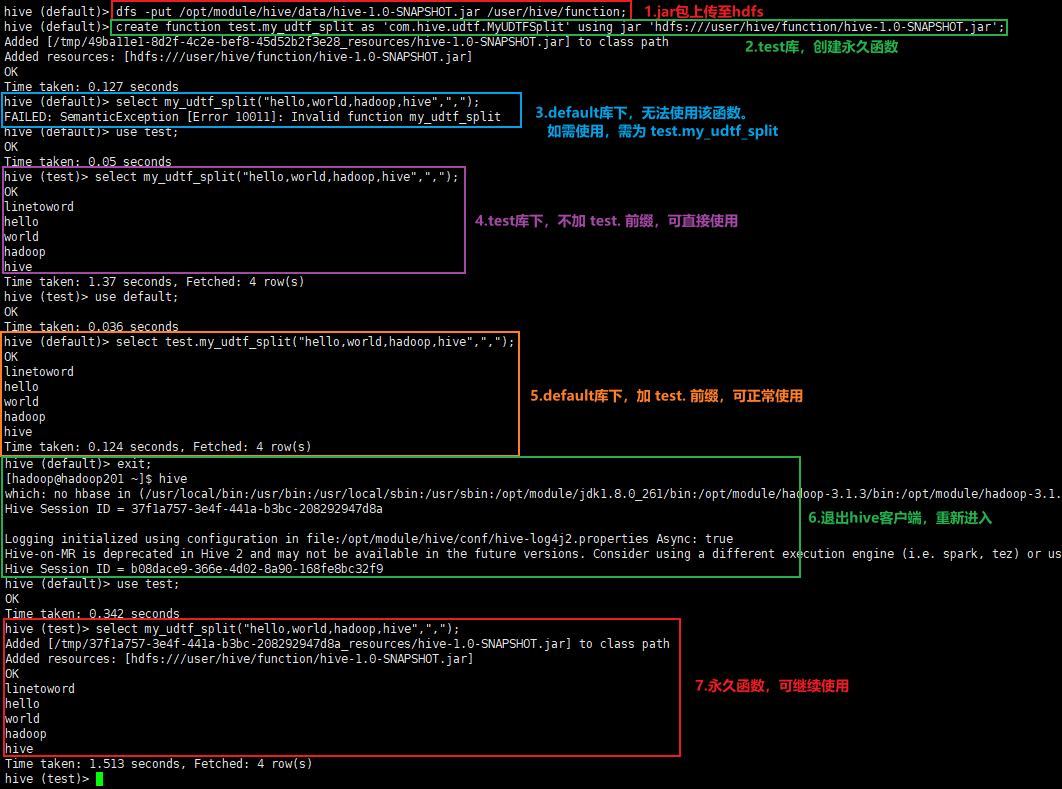
Task: Select the '[hadoop@hadoop201 ~]$ hive' shell prompt line
Action: tap(96, 479)
